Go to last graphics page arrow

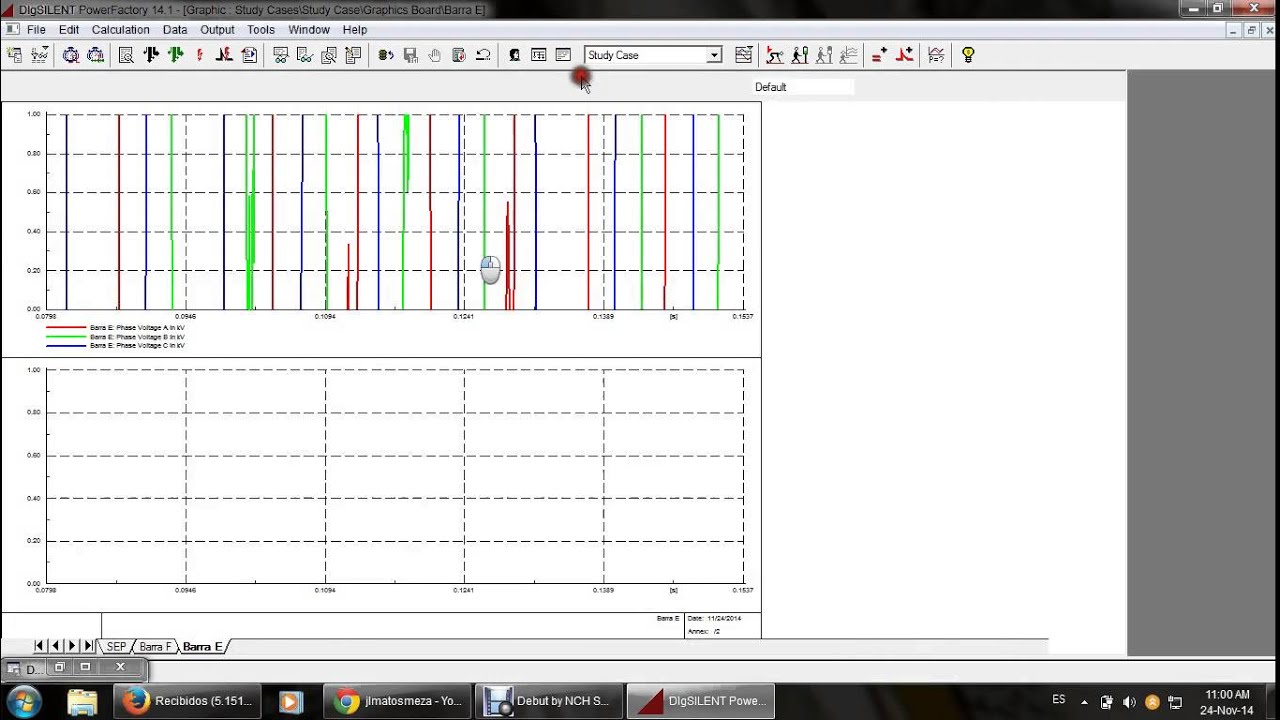[x=88, y=647]
